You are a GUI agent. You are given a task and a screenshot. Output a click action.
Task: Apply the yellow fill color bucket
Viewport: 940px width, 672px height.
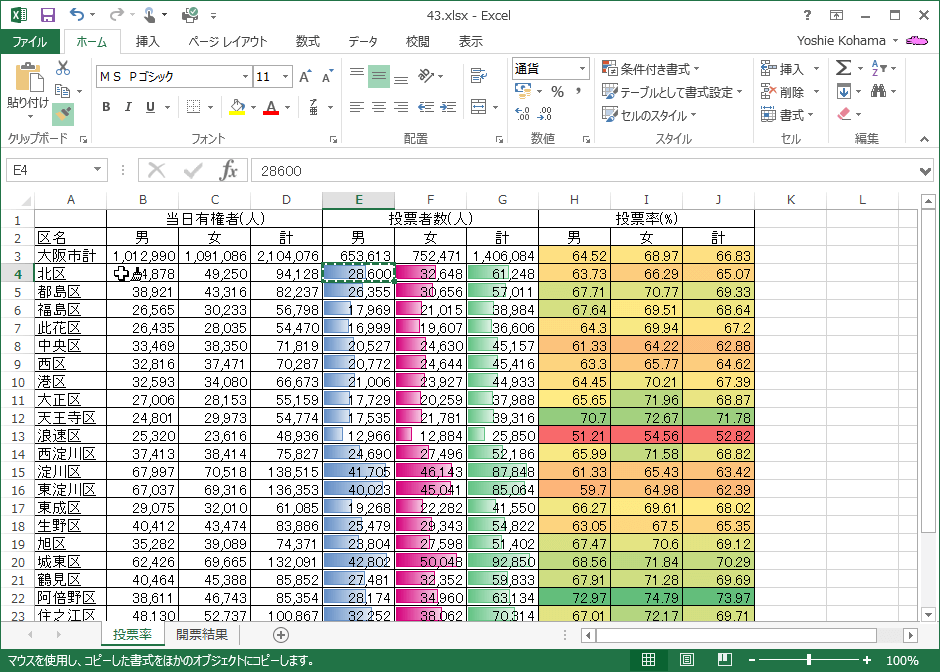[x=237, y=107]
